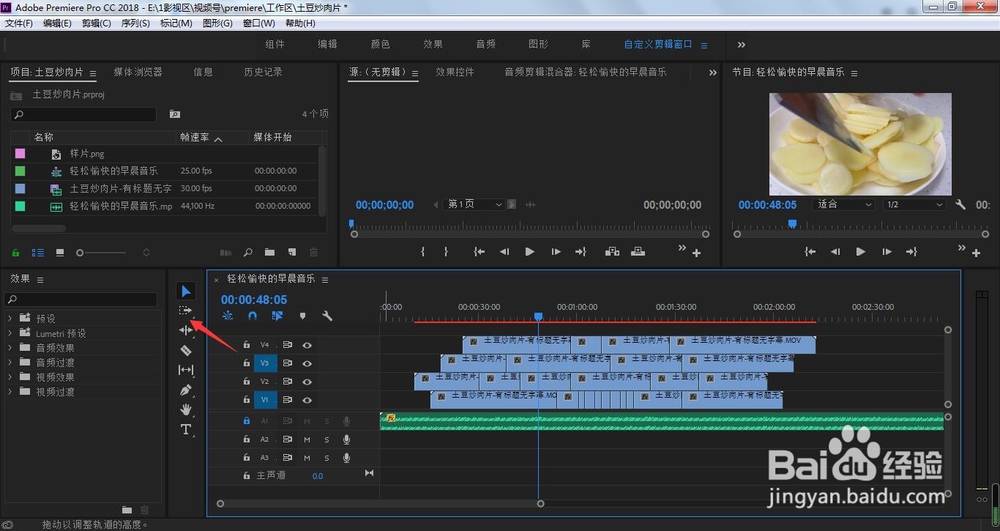Click Insert button in Source Monitor
Viewport: 1000px width, 531px height.
612,252
